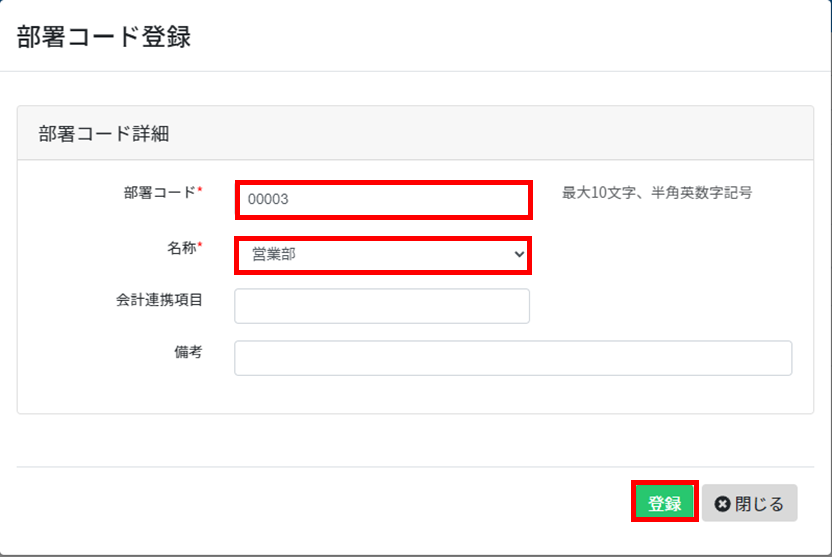Viewport: 832px width, 557px height.
Task: Click the green 登録 button
Action: [664, 502]
